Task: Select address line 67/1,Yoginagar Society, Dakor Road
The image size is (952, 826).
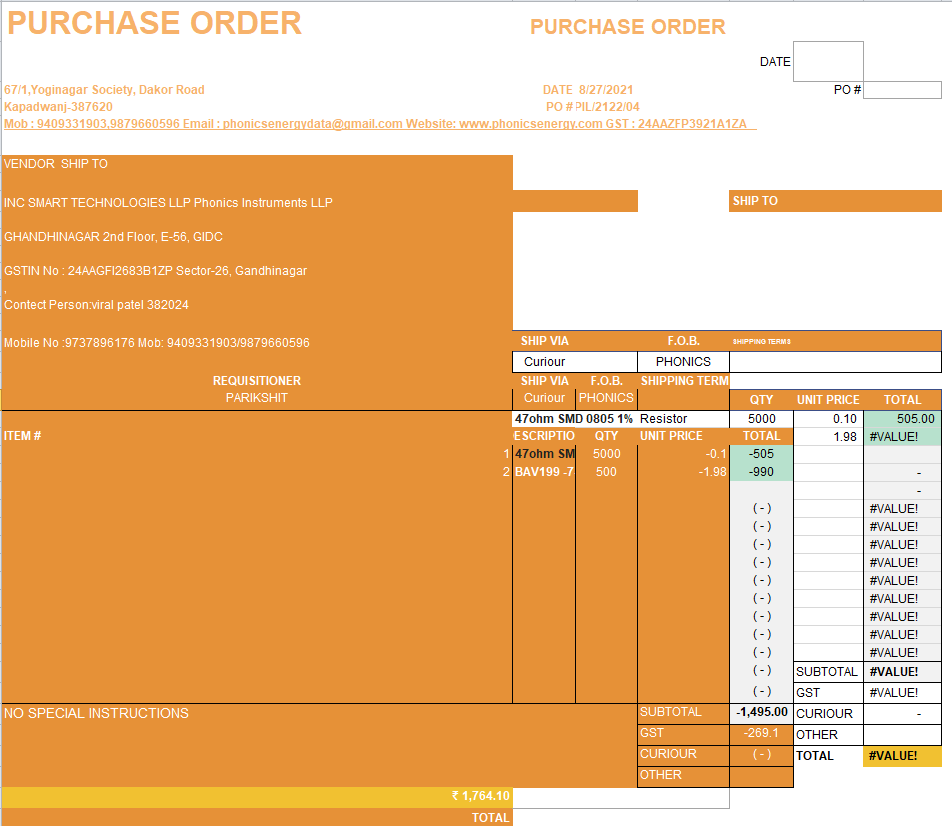Action: (104, 90)
